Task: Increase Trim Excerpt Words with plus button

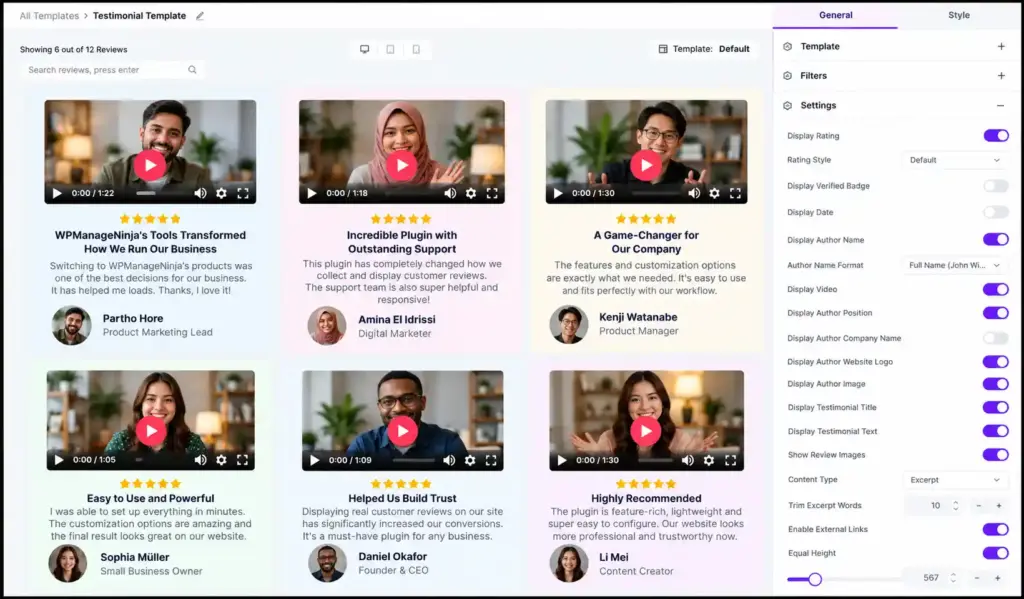Action: [999, 506]
